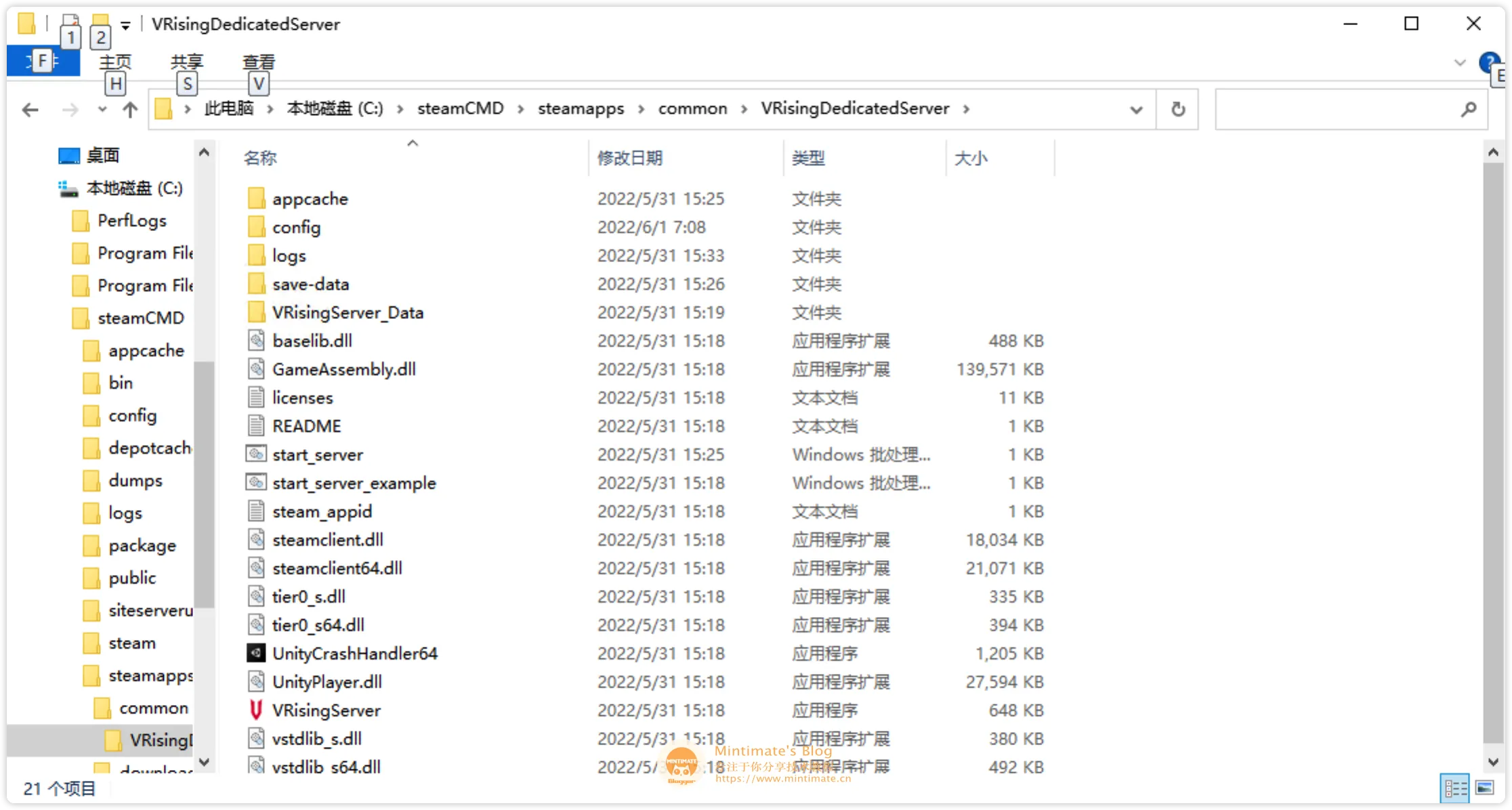The image size is (1512, 810).
Task: Select the logs folder icon in file list
Action: (x=255, y=255)
